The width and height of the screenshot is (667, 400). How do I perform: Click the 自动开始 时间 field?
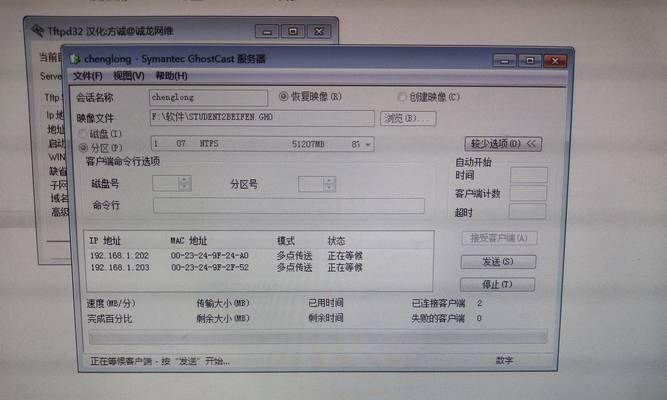click(529, 175)
